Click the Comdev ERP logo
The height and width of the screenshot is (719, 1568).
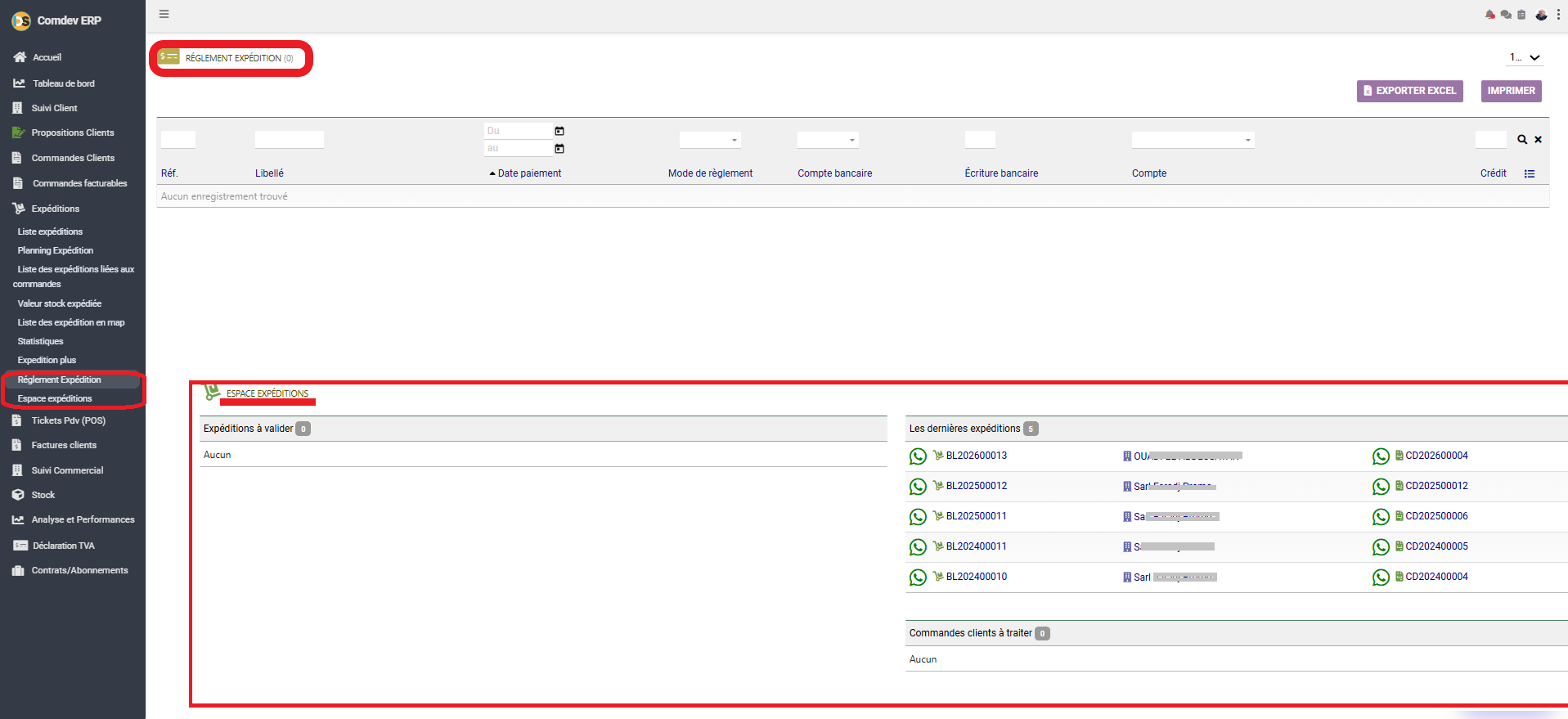pos(21,20)
